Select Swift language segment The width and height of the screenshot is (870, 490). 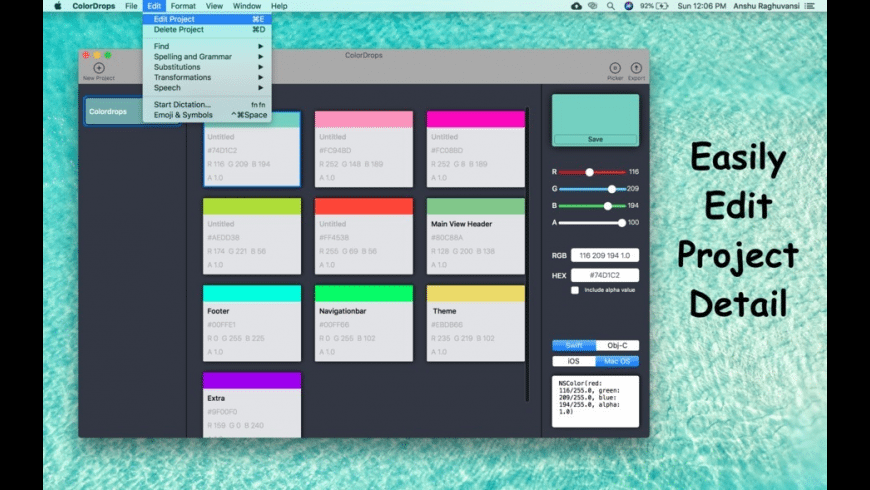tap(574, 345)
